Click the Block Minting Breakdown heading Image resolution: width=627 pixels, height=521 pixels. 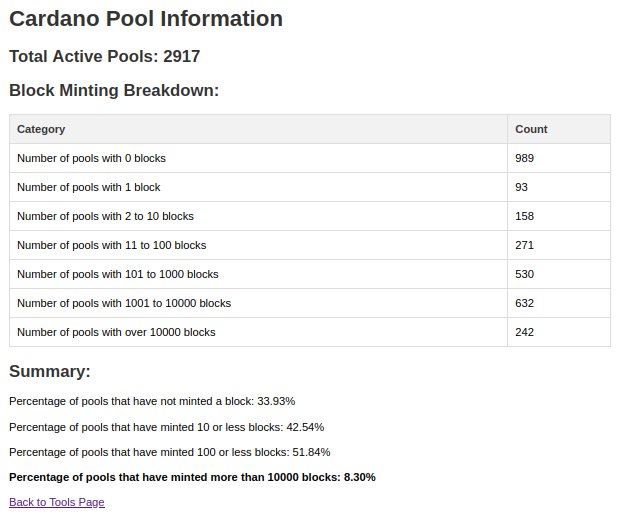[114, 91]
